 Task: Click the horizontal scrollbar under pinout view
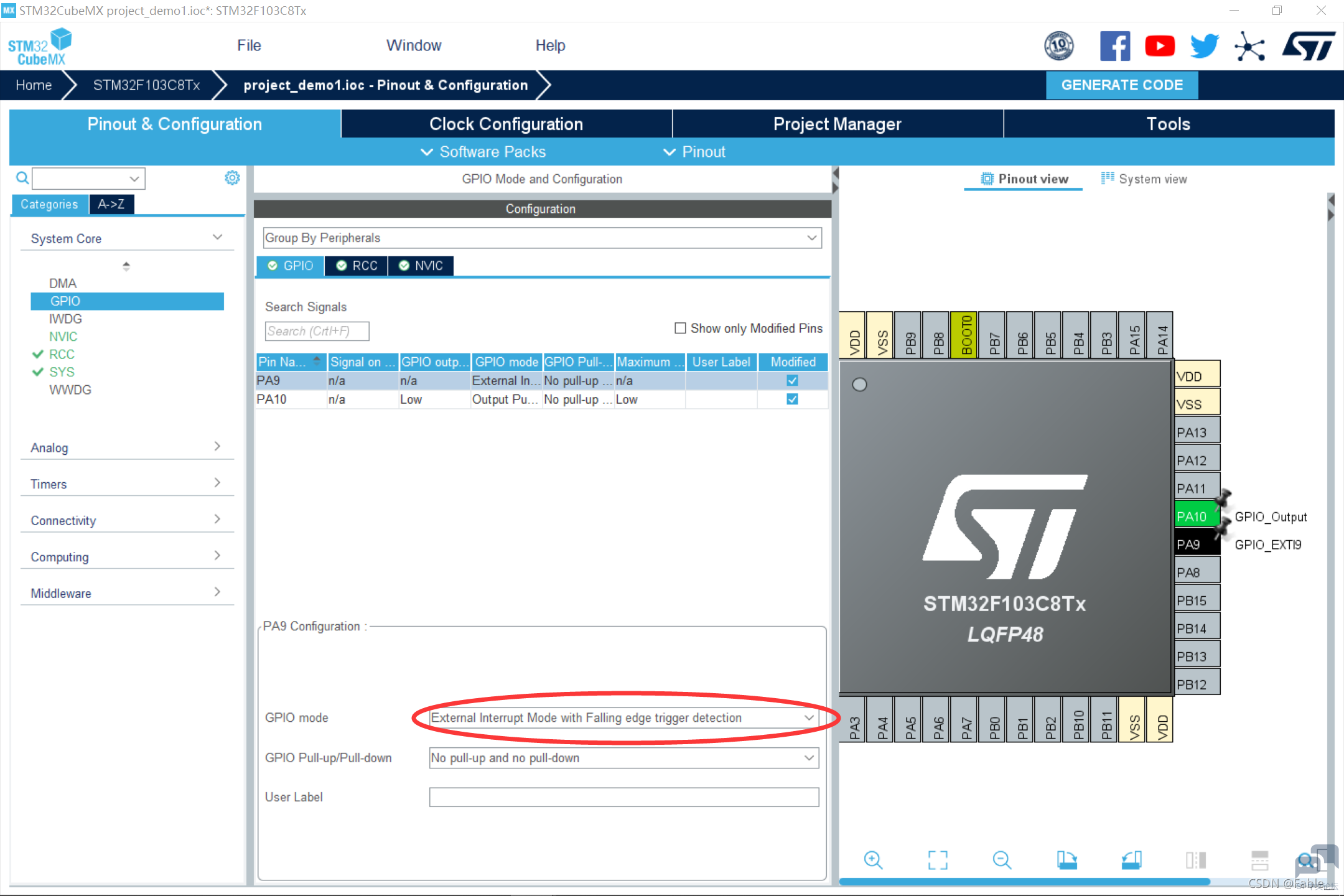tap(1024, 881)
